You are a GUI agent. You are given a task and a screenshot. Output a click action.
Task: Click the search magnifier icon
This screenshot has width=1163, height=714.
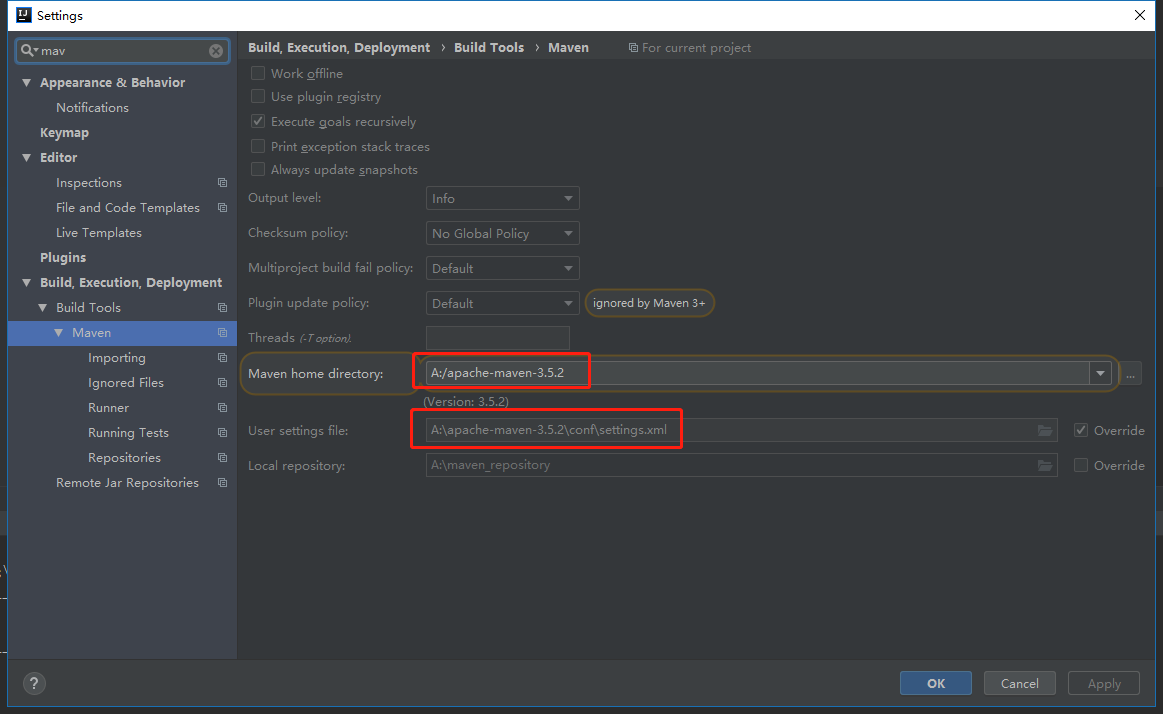[29, 50]
